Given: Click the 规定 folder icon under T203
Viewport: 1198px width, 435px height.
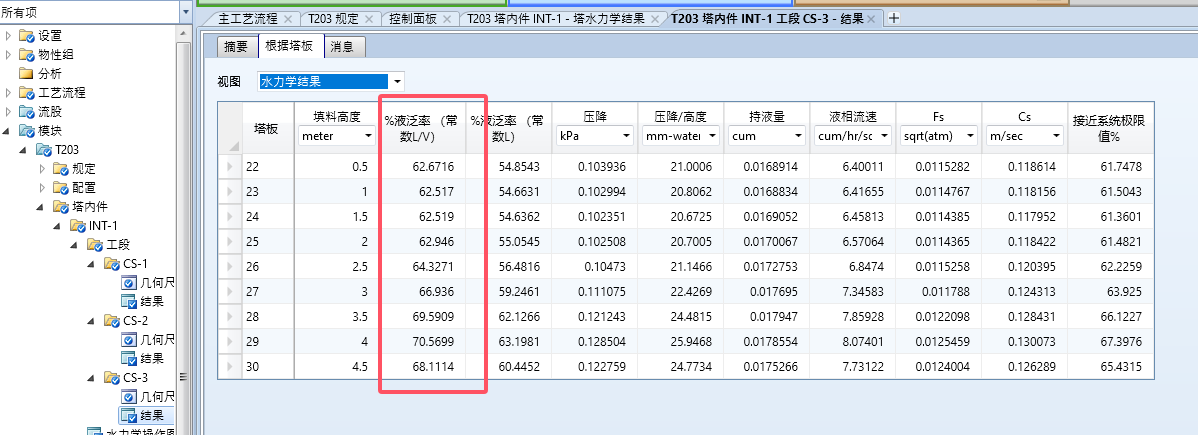Looking at the screenshot, I should click(60, 169).
